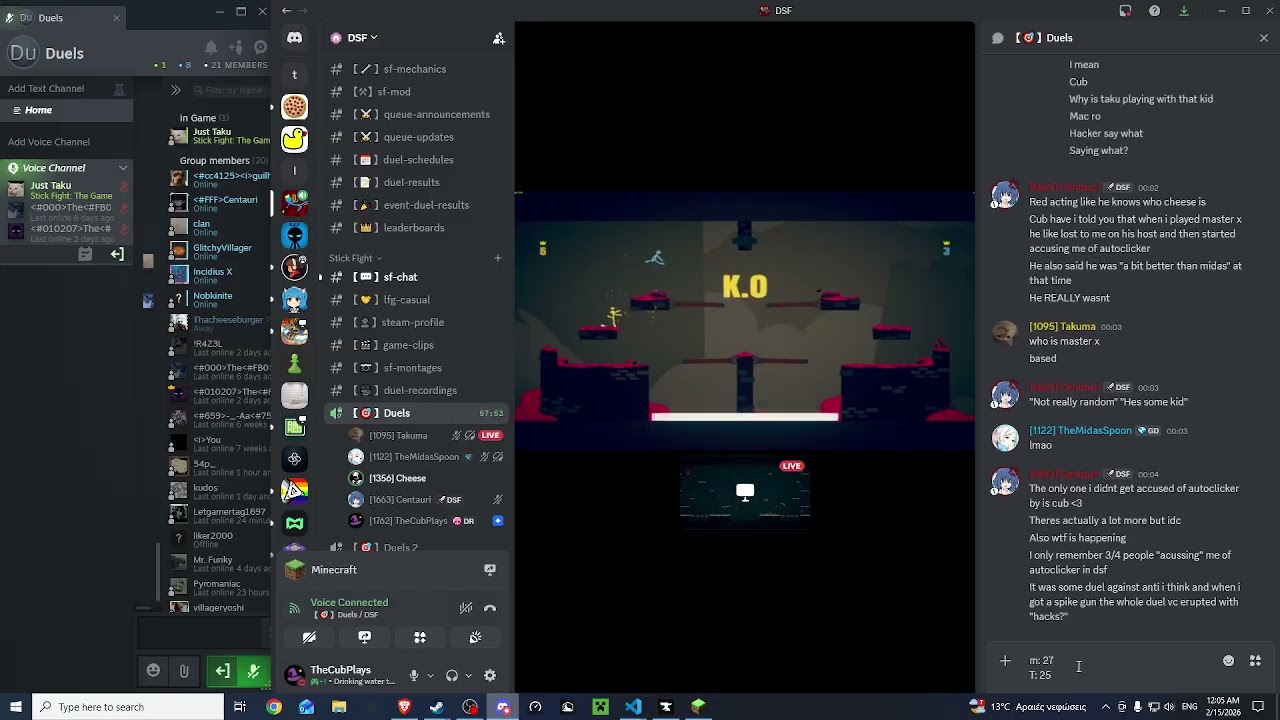Select the Duels voice channel
This screenshot has height=720, width=1280.
417,413
